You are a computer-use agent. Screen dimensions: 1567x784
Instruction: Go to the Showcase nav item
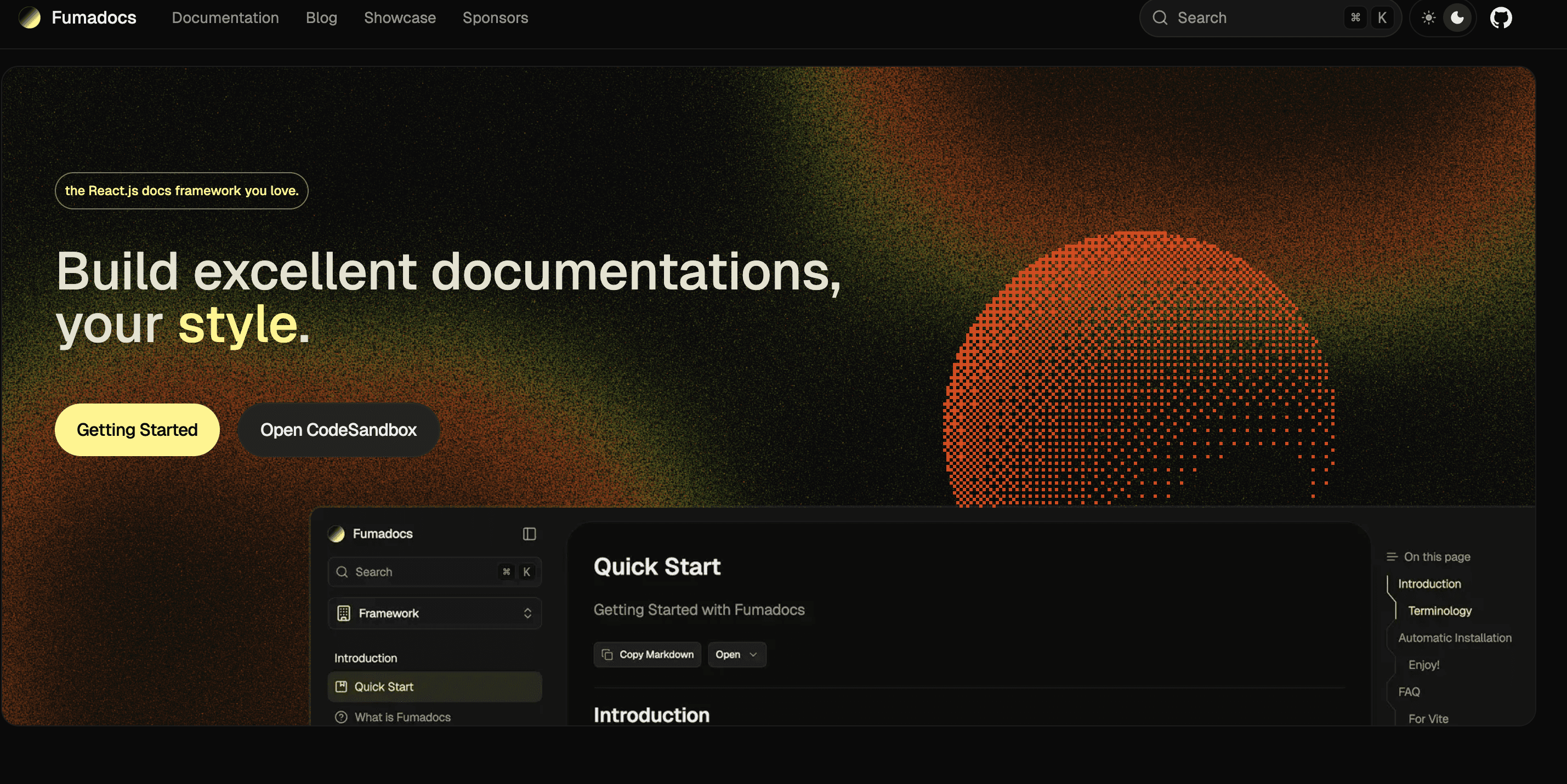tap(400, 18)
